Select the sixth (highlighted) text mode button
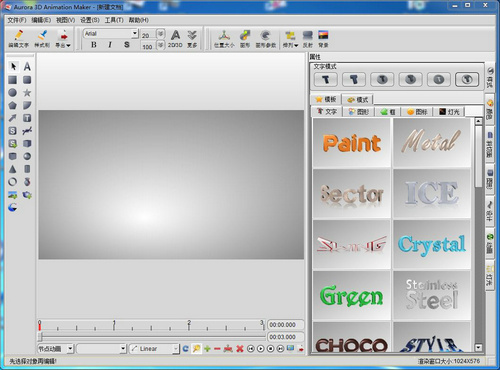The image size is (500, 370). (x=467, y=79)
